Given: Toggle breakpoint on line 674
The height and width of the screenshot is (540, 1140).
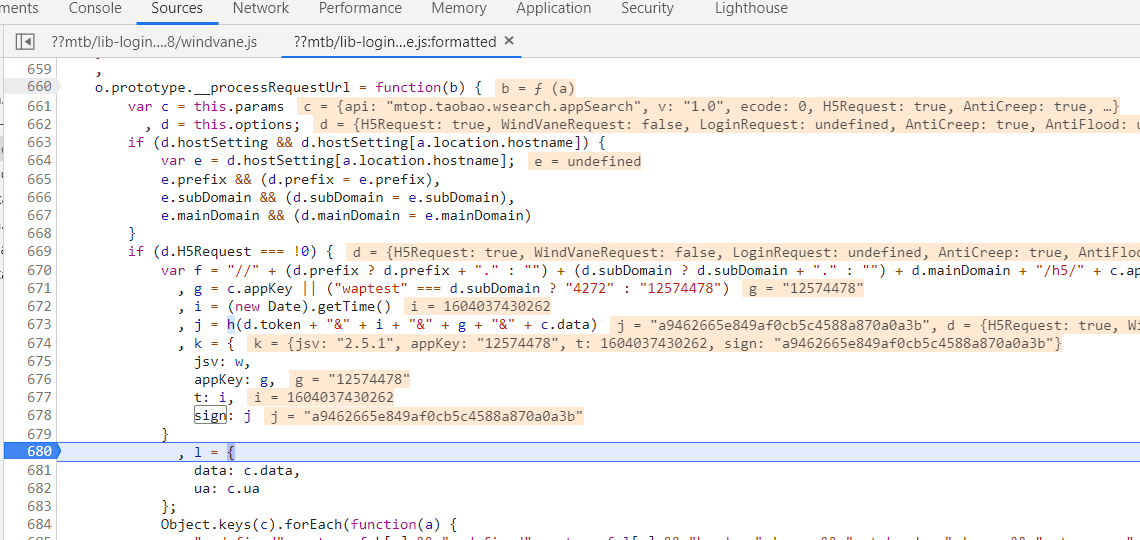Looking at the screenshot, I should [39, 342].
